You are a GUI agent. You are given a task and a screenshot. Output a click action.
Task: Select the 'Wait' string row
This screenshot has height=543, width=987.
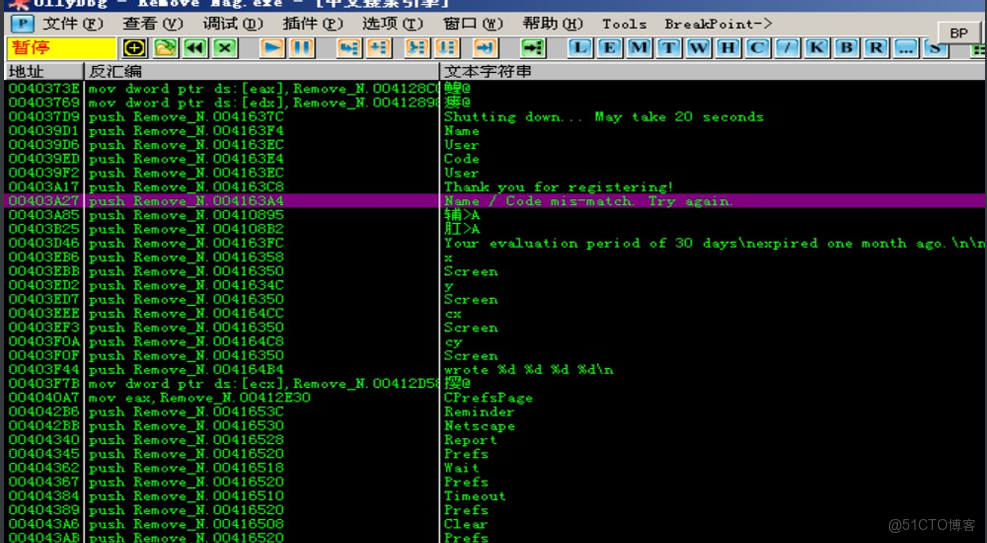pyautogui.click(x=495, y=468)
